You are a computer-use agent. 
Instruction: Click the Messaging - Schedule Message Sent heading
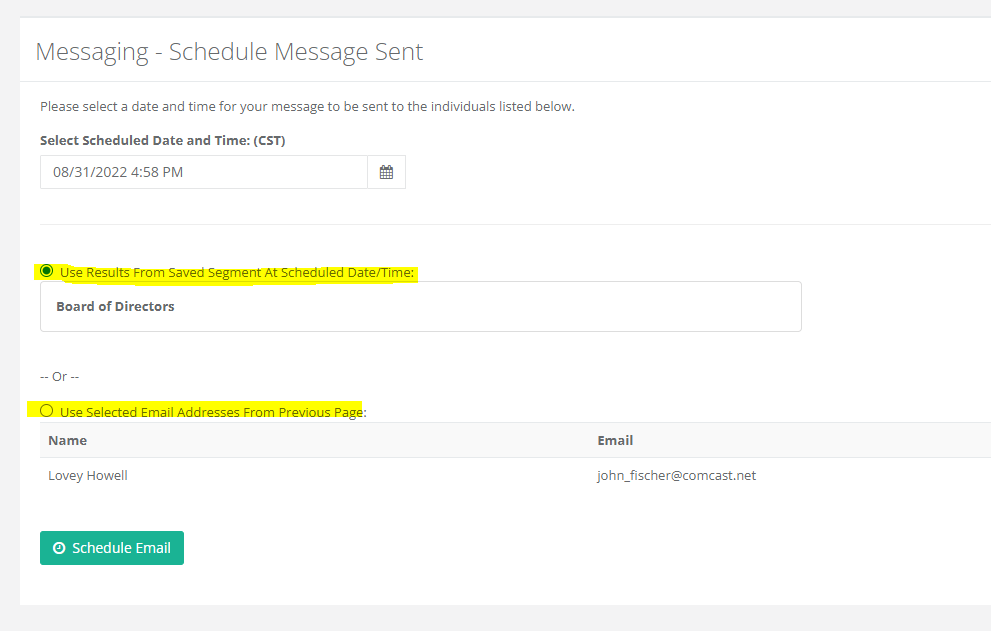(229, 52)
